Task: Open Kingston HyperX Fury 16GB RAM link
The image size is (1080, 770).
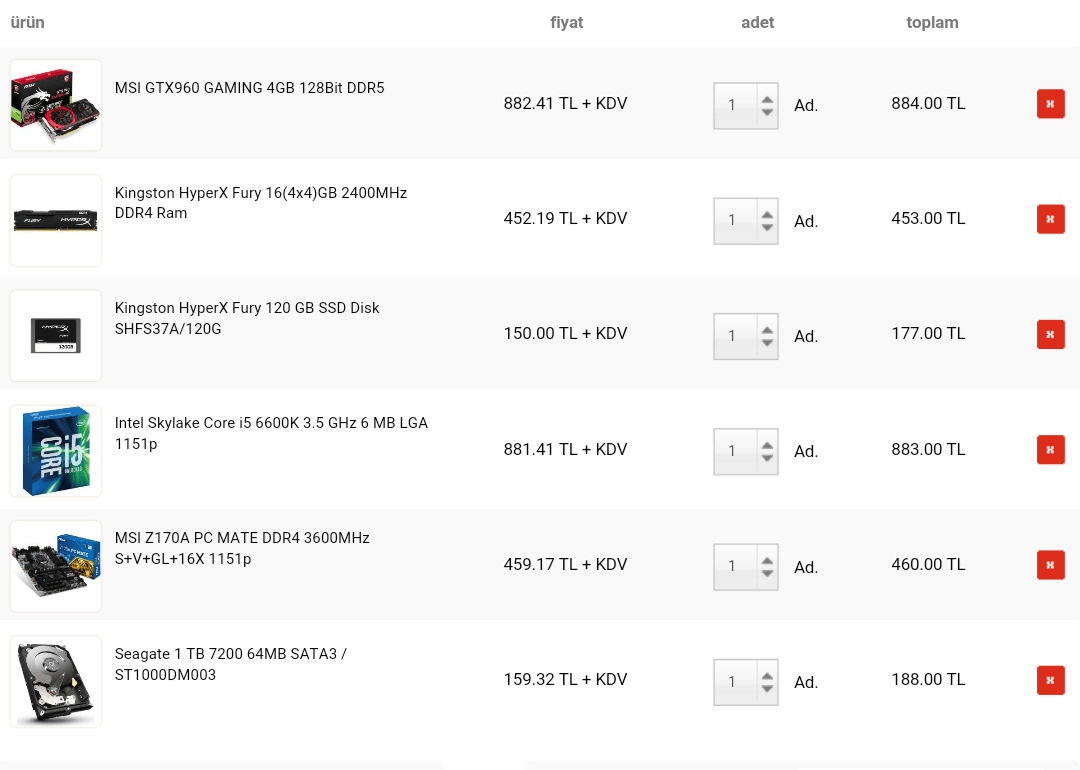Action: pos(260,202)
